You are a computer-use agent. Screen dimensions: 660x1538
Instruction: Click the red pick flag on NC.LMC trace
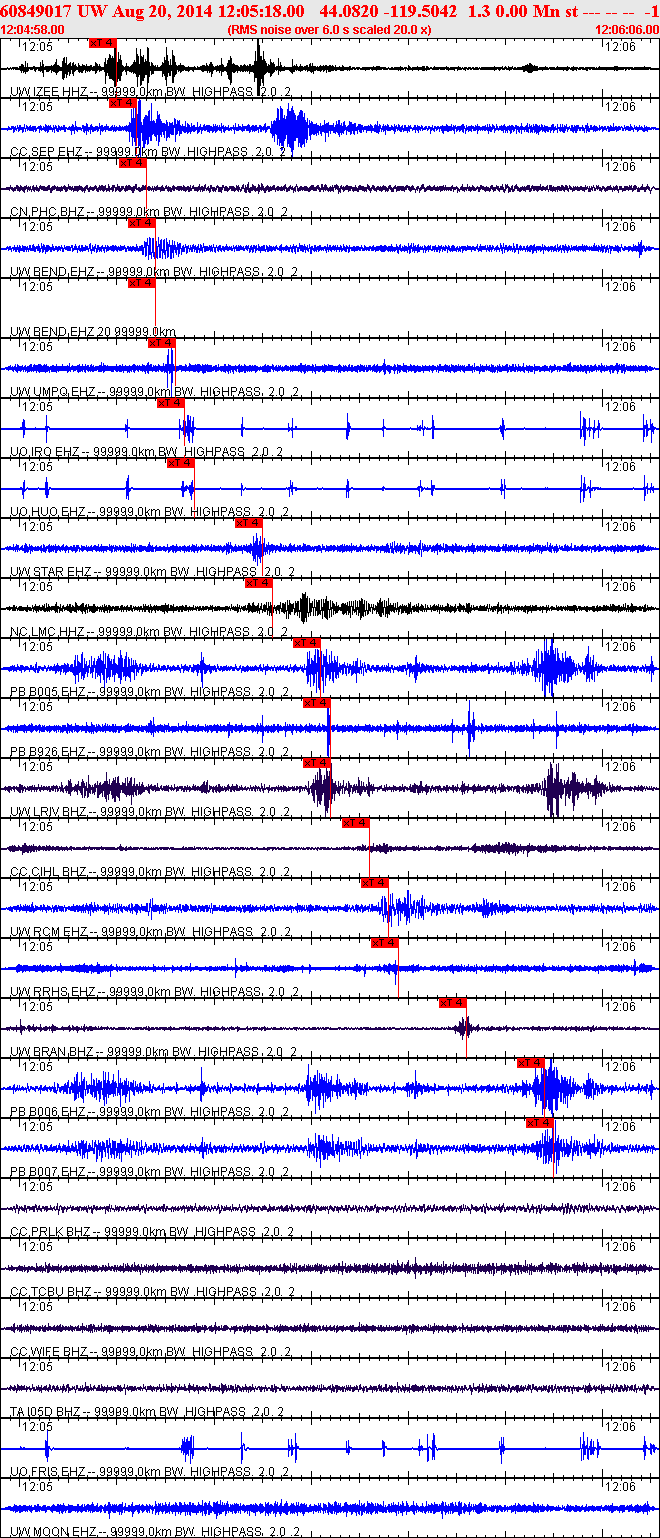tap(258, 583)
